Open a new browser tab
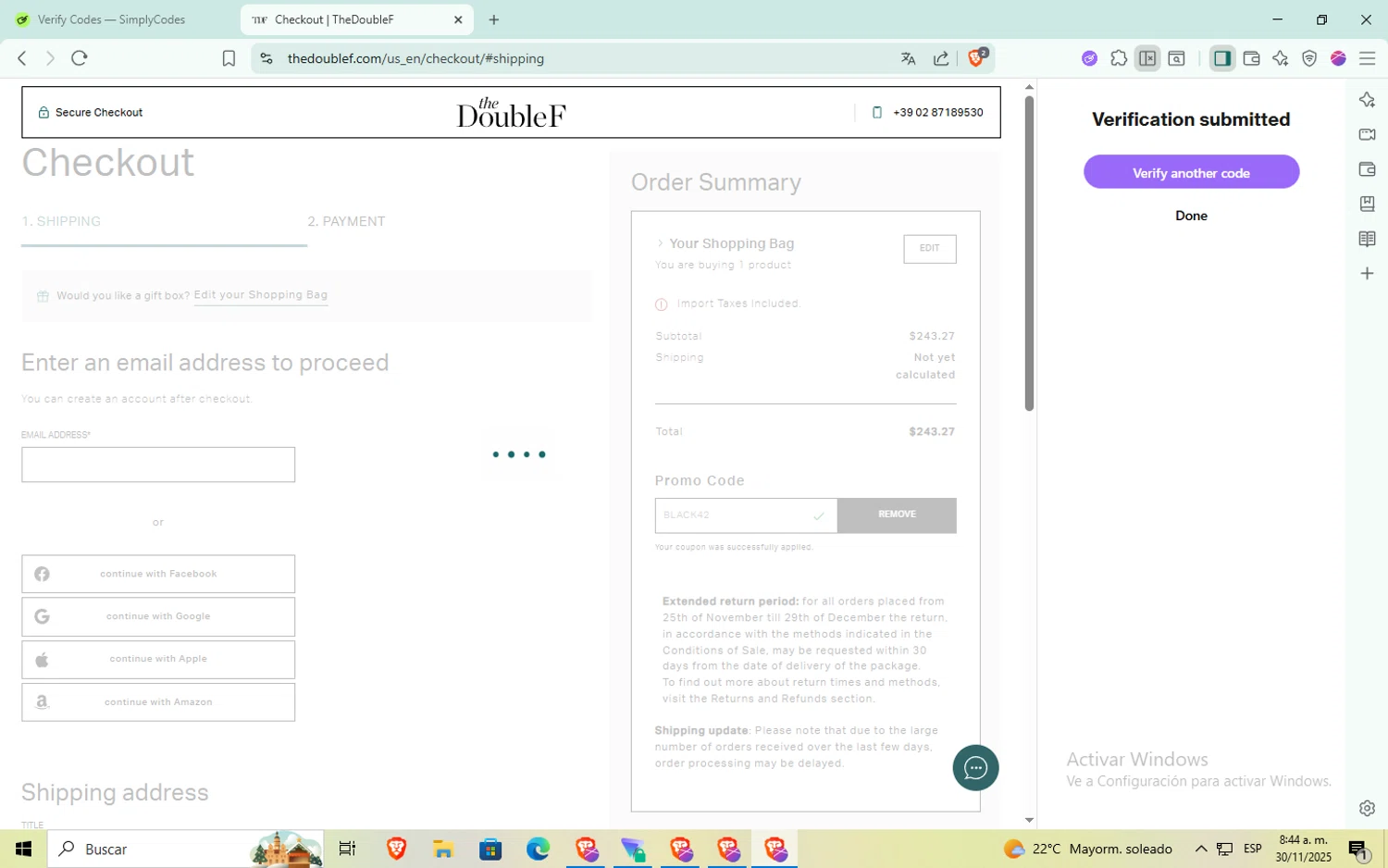 coord(494,19)
